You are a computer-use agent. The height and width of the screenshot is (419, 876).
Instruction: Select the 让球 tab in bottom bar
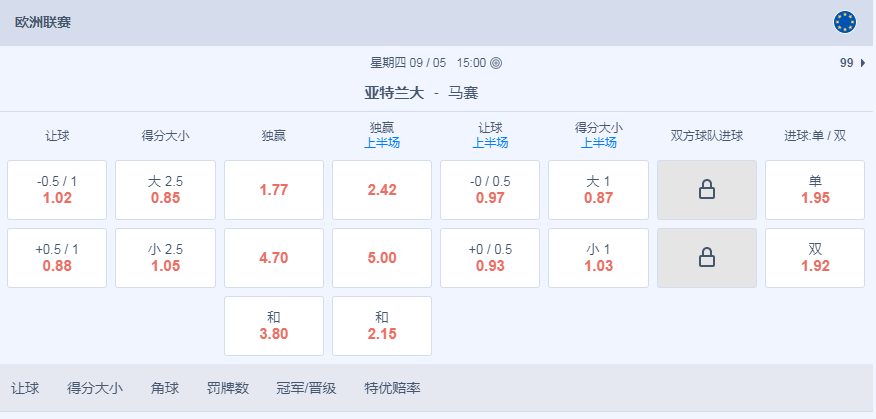coord(25,388)
